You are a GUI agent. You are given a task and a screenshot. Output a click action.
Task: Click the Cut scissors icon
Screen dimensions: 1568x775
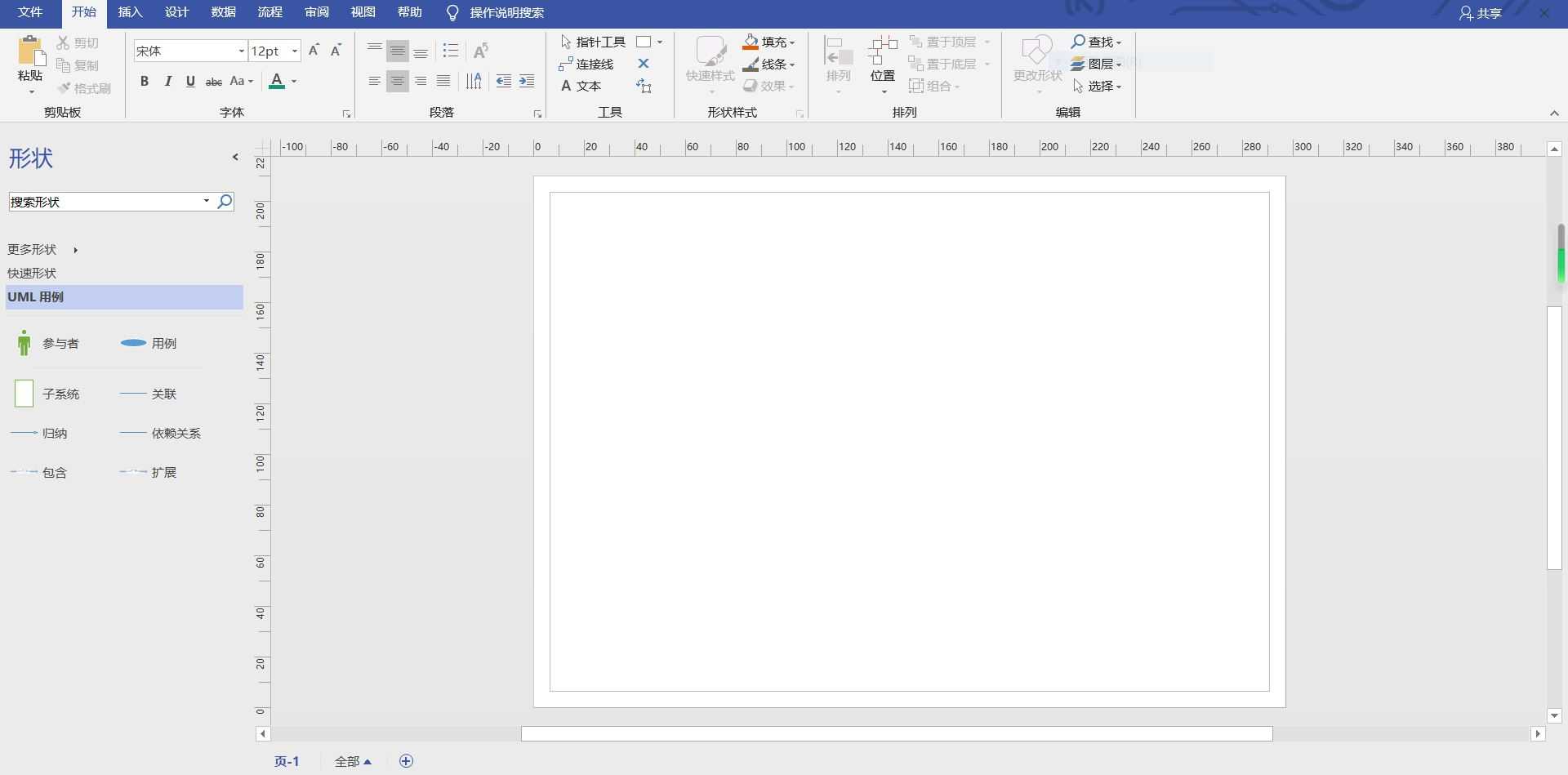coord(63,42)
